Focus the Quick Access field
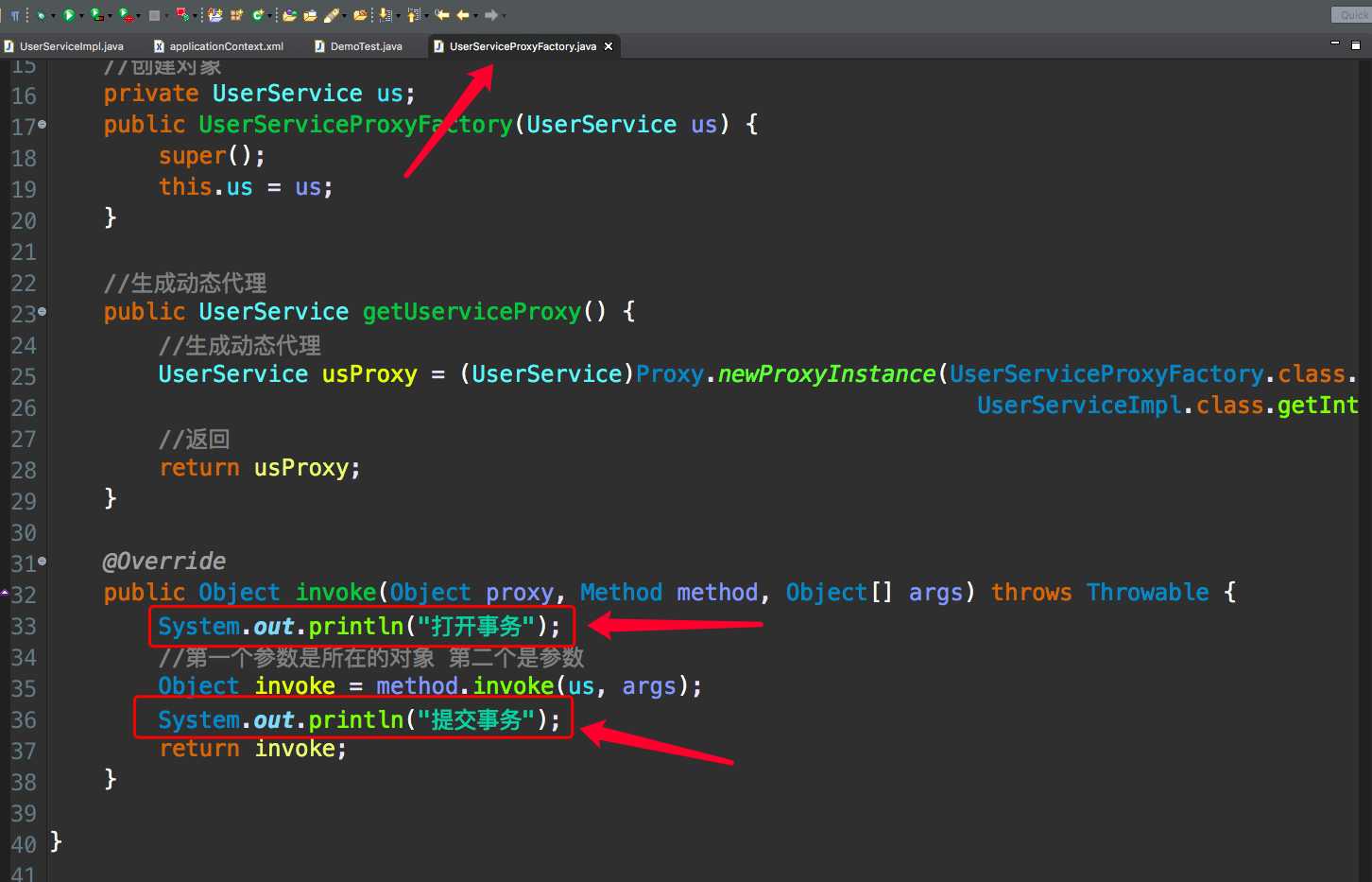Viewport: 1372px width, 882px height. coord(1351,15)
